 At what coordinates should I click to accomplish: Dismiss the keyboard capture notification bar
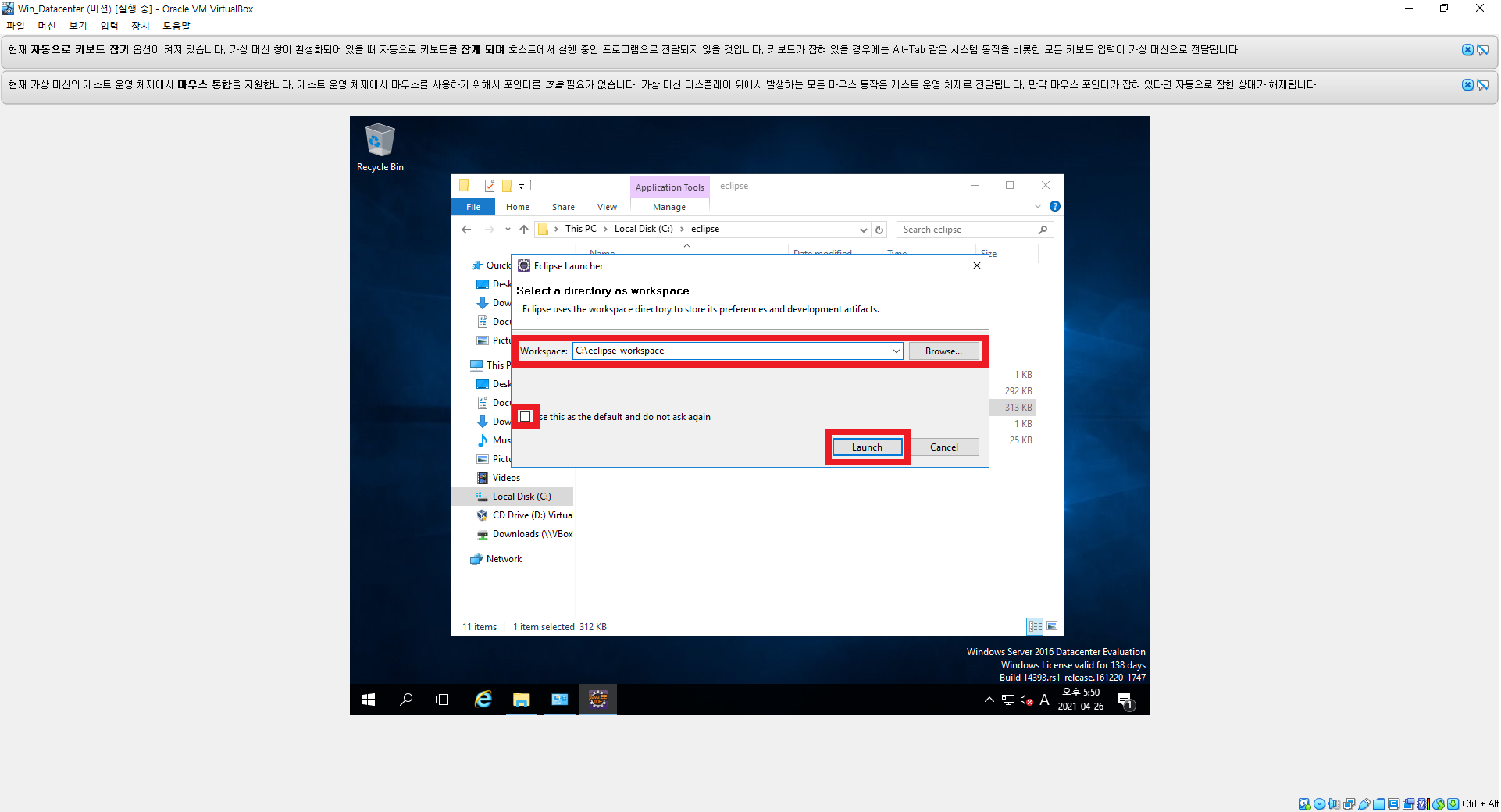click(1467, 50)
